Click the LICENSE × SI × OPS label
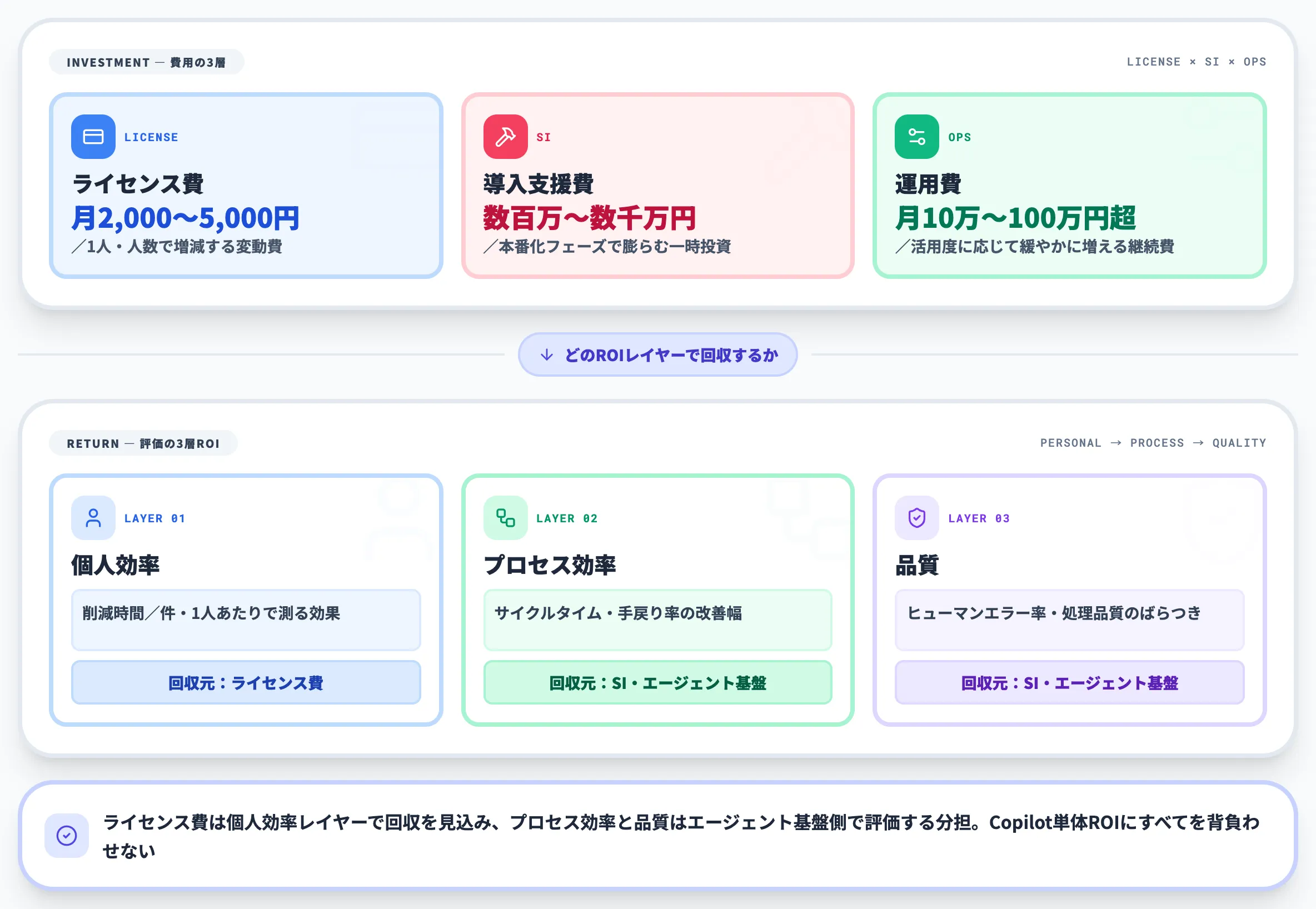 click(1197, 62)
